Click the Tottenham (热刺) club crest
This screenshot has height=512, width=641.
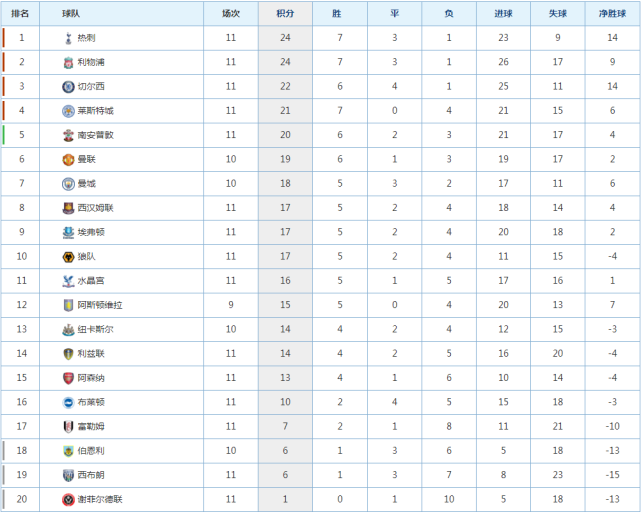[68, 37]
